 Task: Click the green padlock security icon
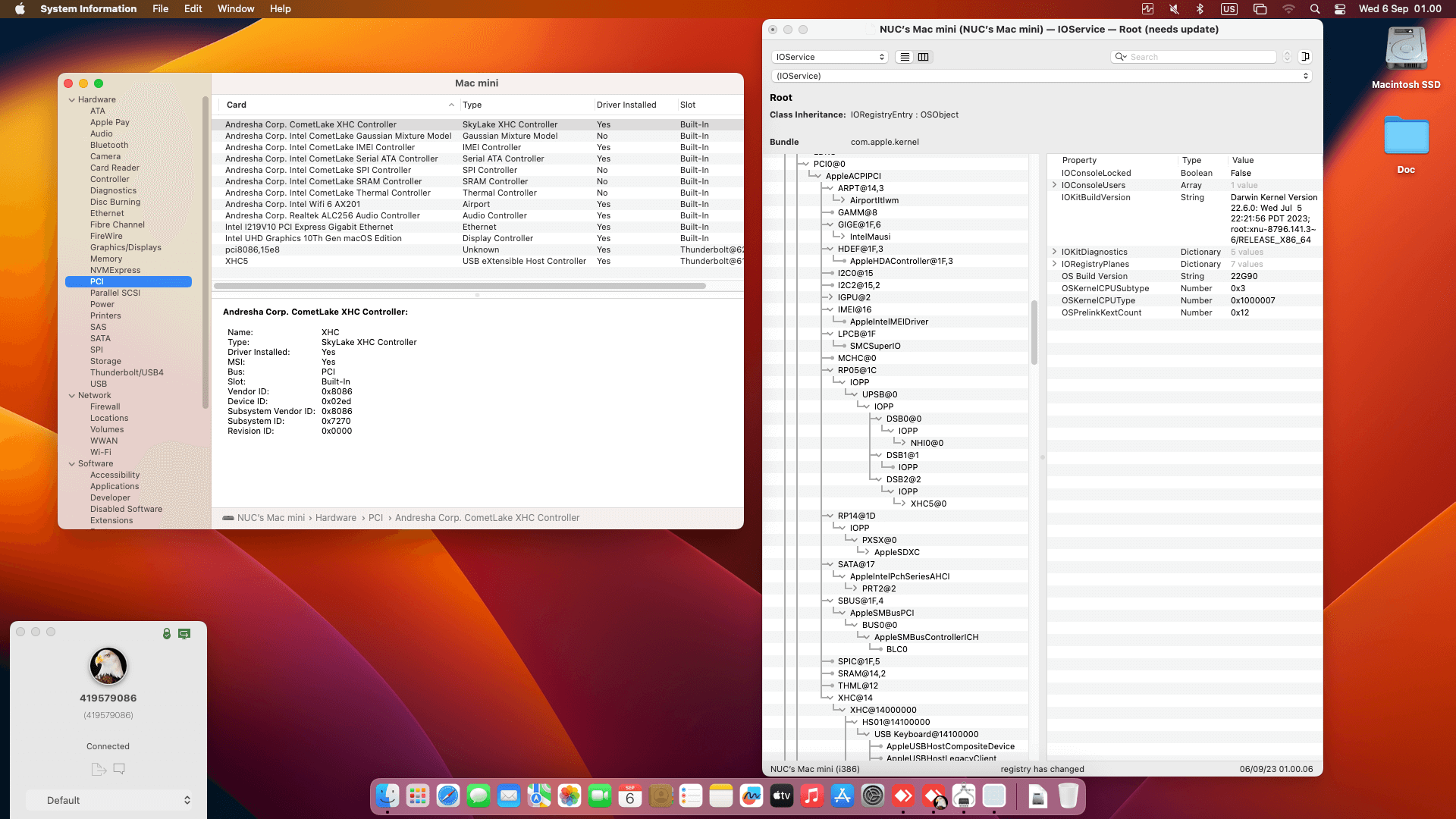coord(166,633)
